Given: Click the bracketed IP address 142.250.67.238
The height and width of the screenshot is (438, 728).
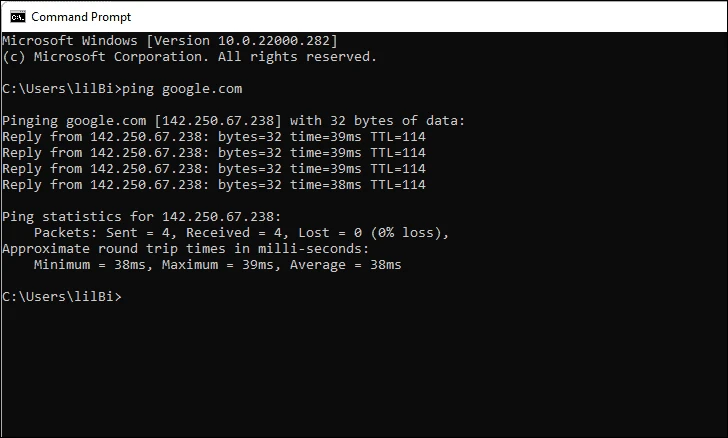Looking at the screenshot, I should (218, 121).
